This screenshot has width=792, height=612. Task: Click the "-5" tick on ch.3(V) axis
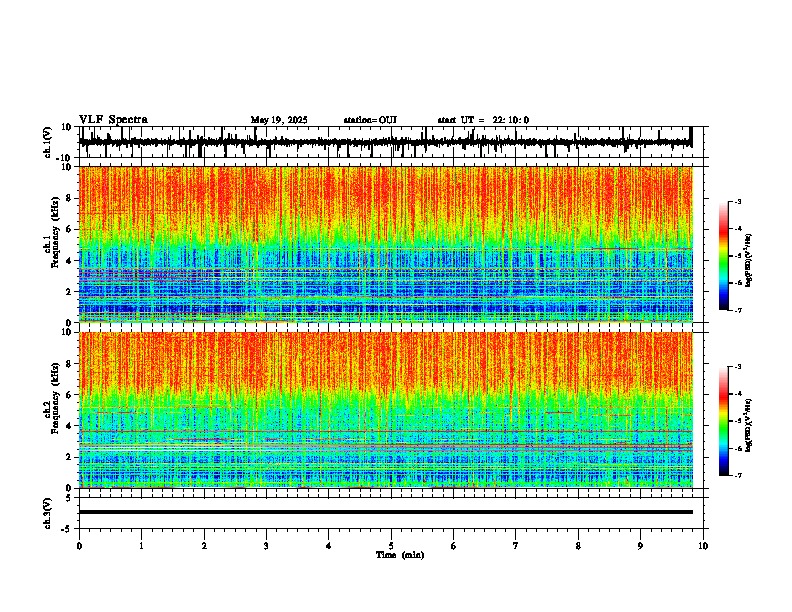(x=67, y=529)
